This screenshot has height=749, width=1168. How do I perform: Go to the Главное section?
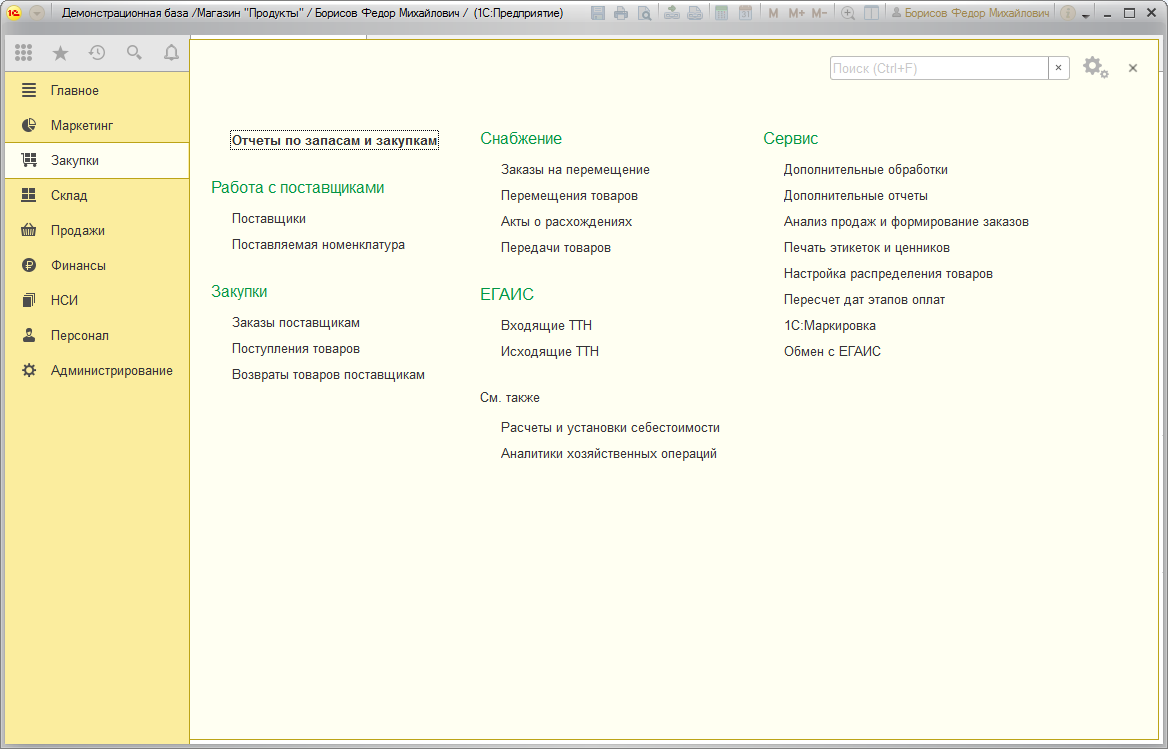coord(97,90)
